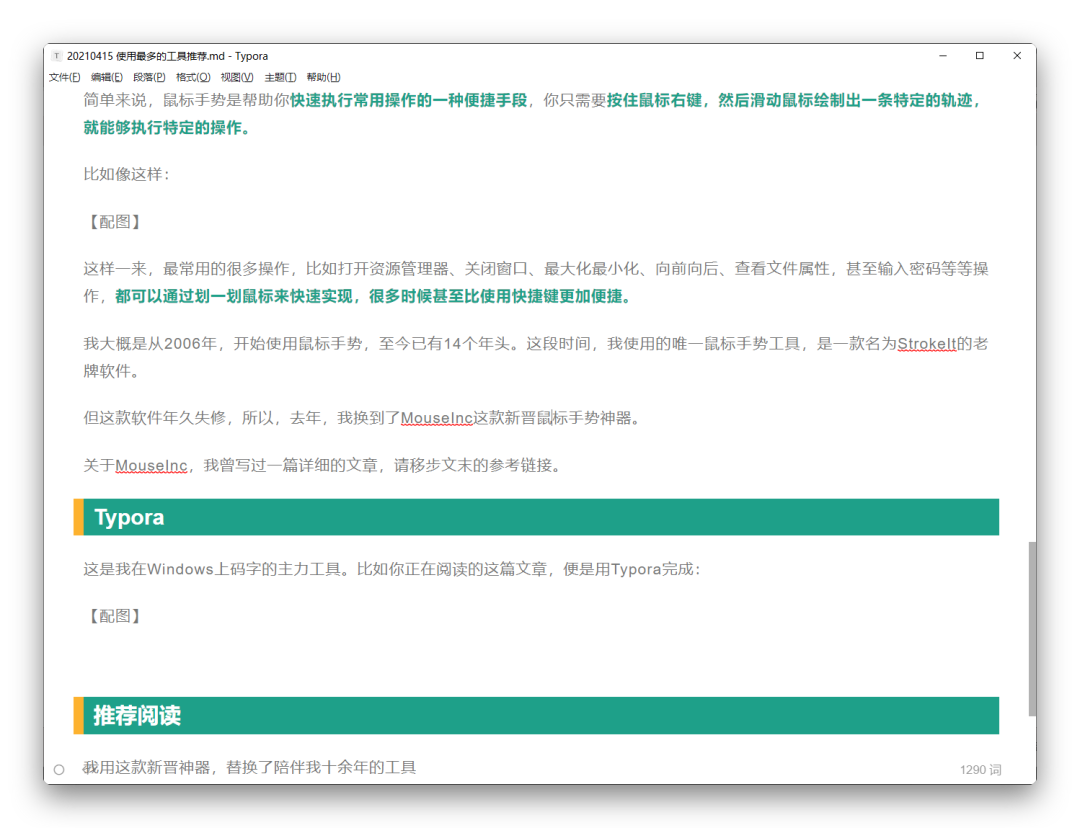1080x828 pixels.
Task: Click the 推荐阅读 heading
Action: 137,715
